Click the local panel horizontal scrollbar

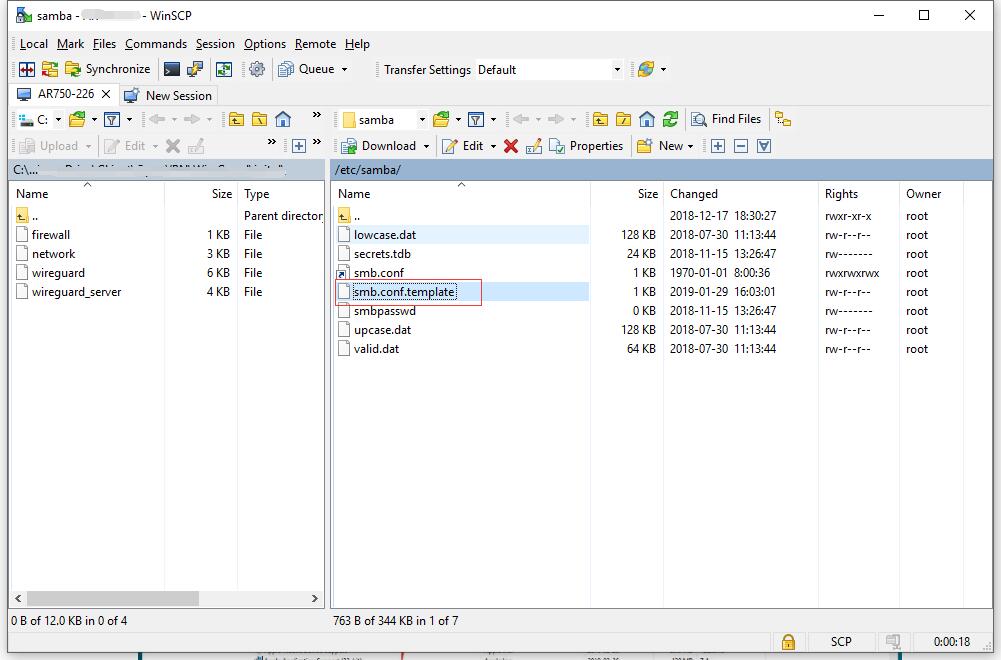coord(115,598)
